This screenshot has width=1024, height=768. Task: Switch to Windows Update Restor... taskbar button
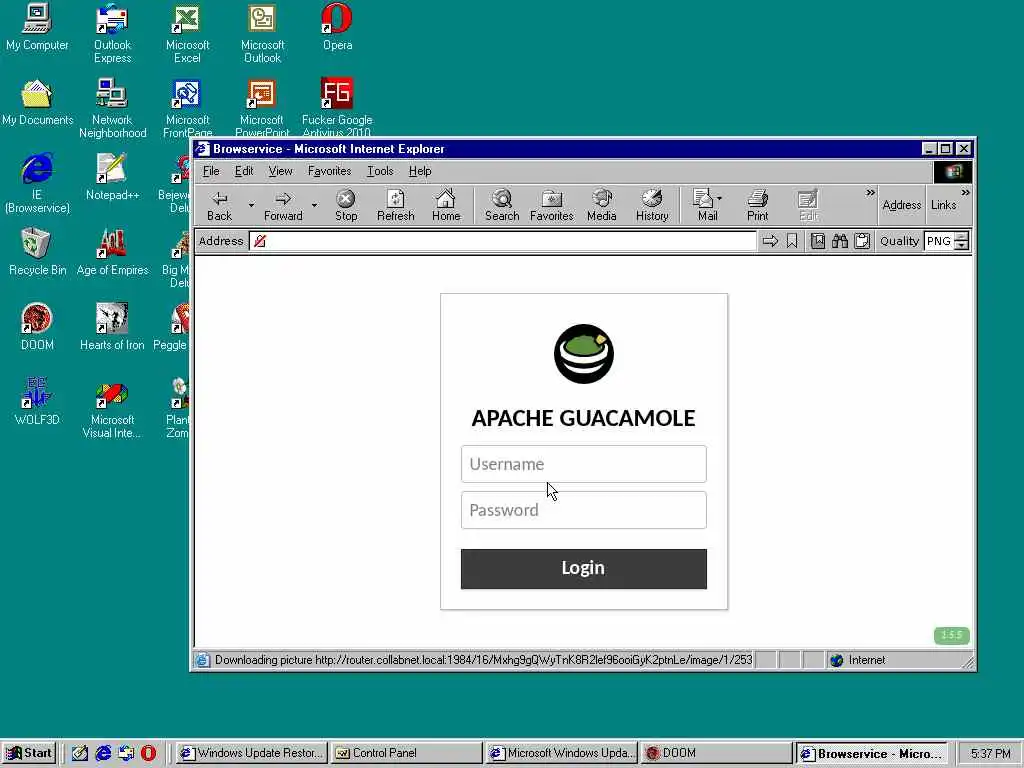pyautogui.click(x=251, y=753)
